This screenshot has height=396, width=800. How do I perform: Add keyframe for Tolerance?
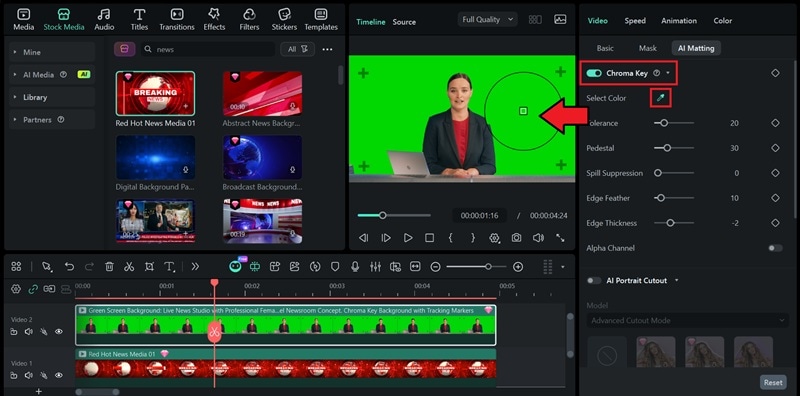[775, 123]
